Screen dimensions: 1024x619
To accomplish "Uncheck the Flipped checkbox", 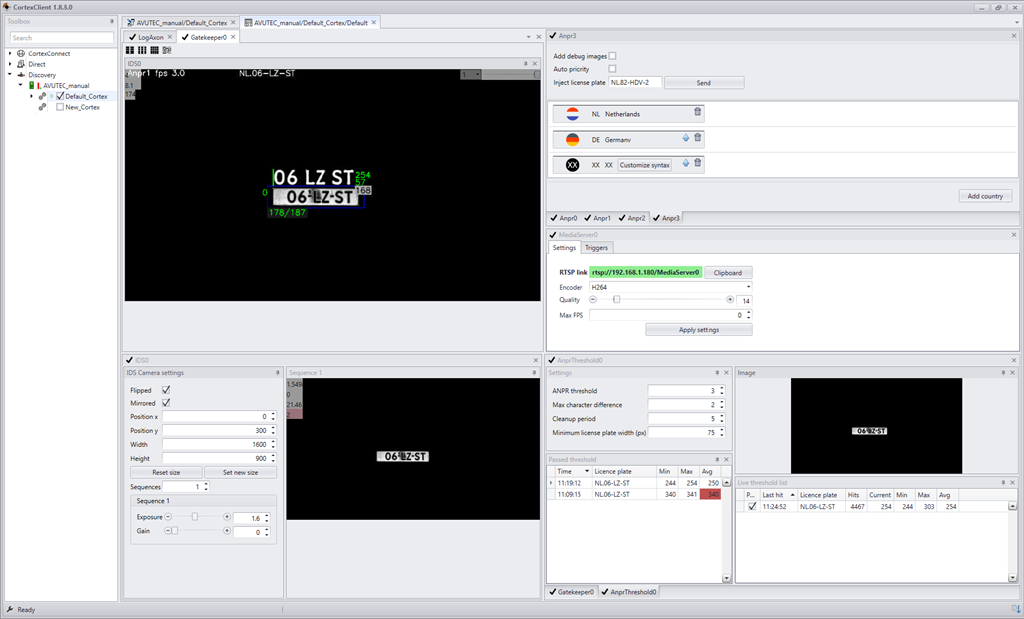I will click(x=166, y=390).
